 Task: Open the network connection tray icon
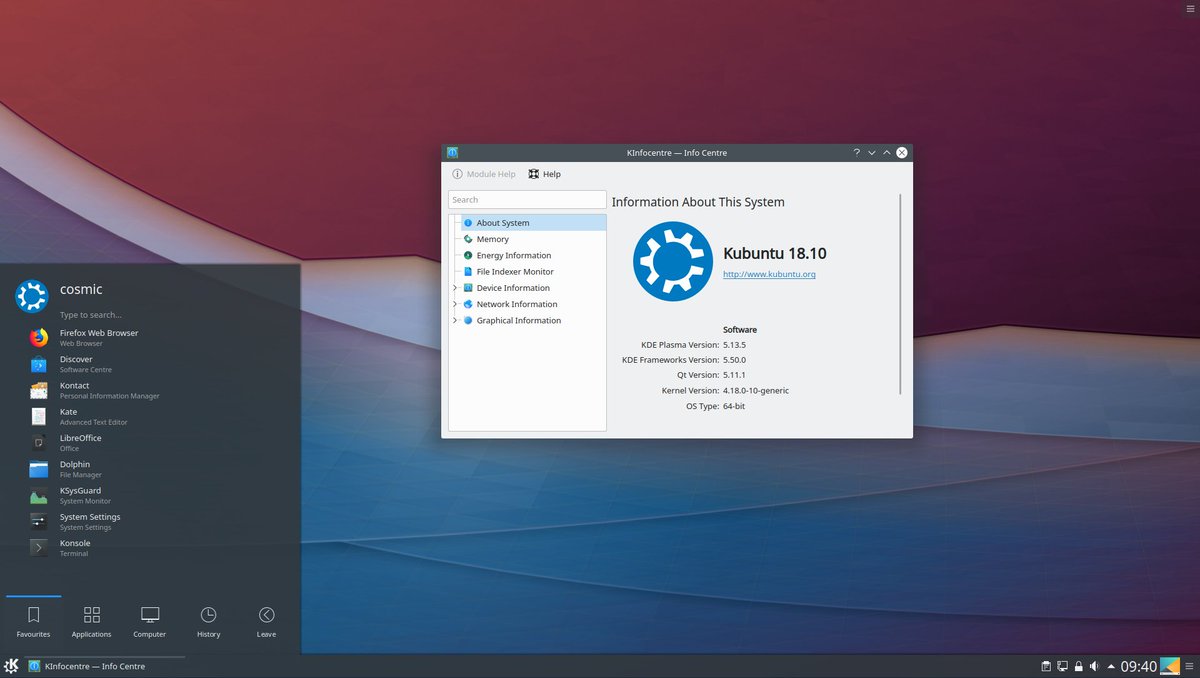[1062, 666]
